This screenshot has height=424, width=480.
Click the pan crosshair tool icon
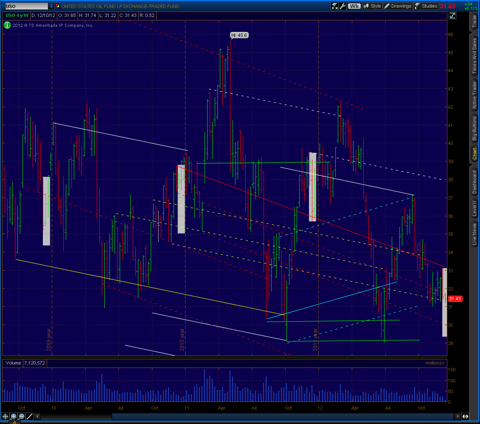click(5, 416)
